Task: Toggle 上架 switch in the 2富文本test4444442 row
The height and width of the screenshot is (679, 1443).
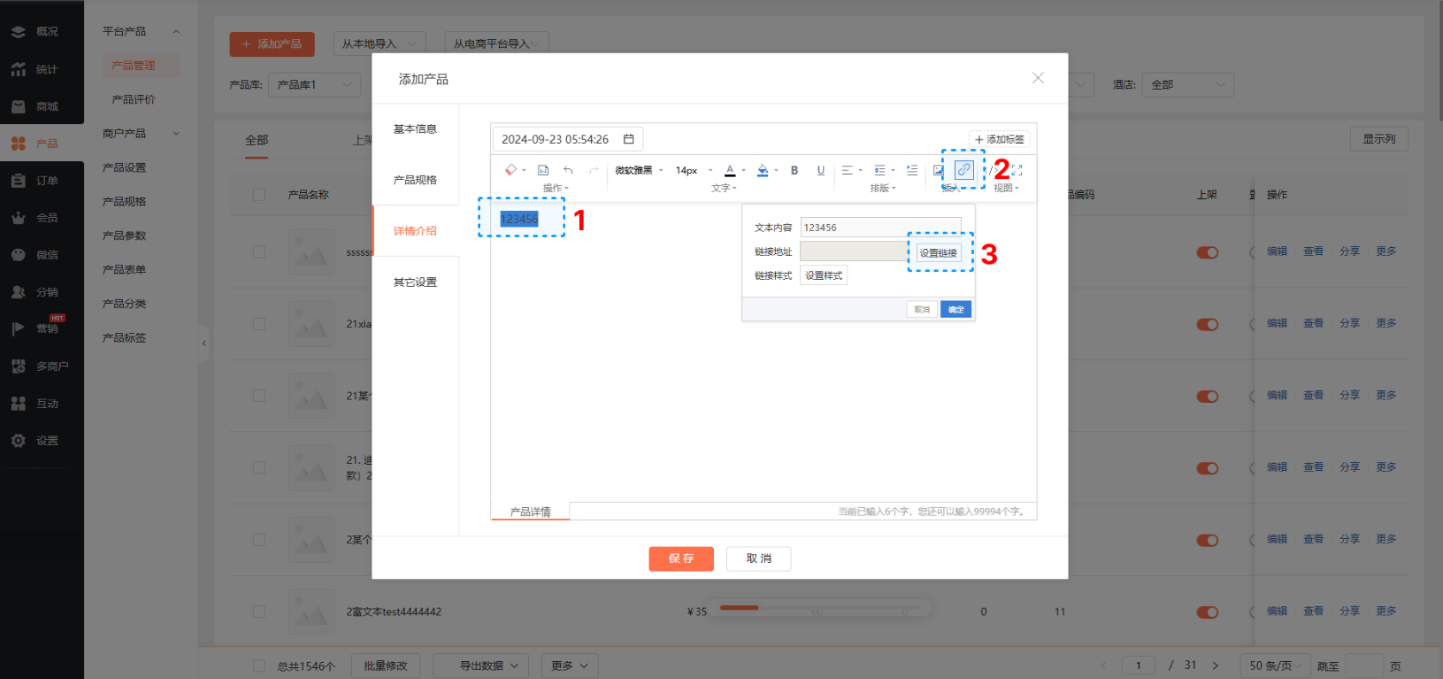Action: coord(1207,611)
